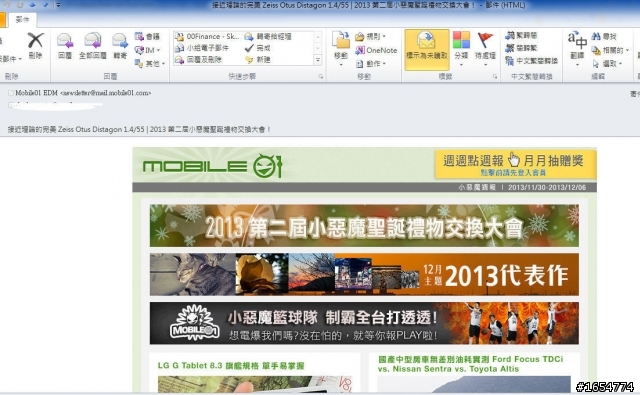Image resolution: width=640 pixels, height=395 pixels.
Task: Forward the mail with 轉寄 icon
Action: click(x=120, y=46)
